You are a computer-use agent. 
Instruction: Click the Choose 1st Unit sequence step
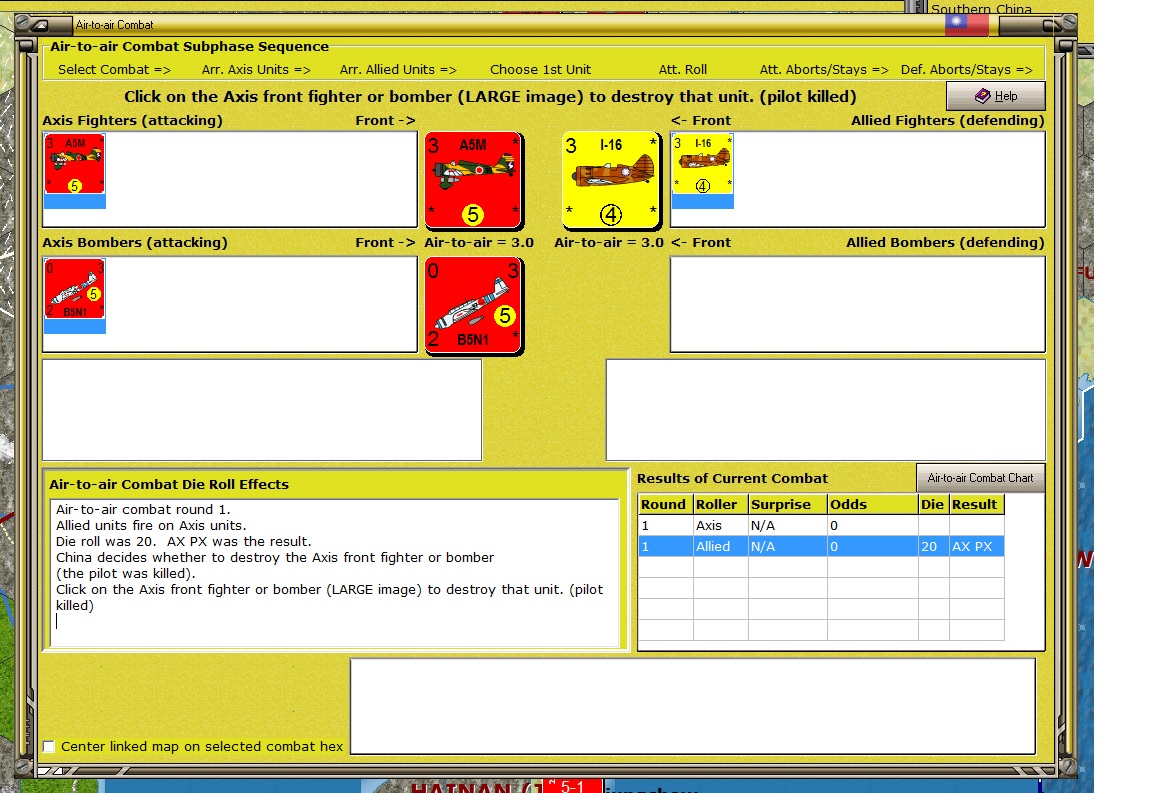pos(540,70)
